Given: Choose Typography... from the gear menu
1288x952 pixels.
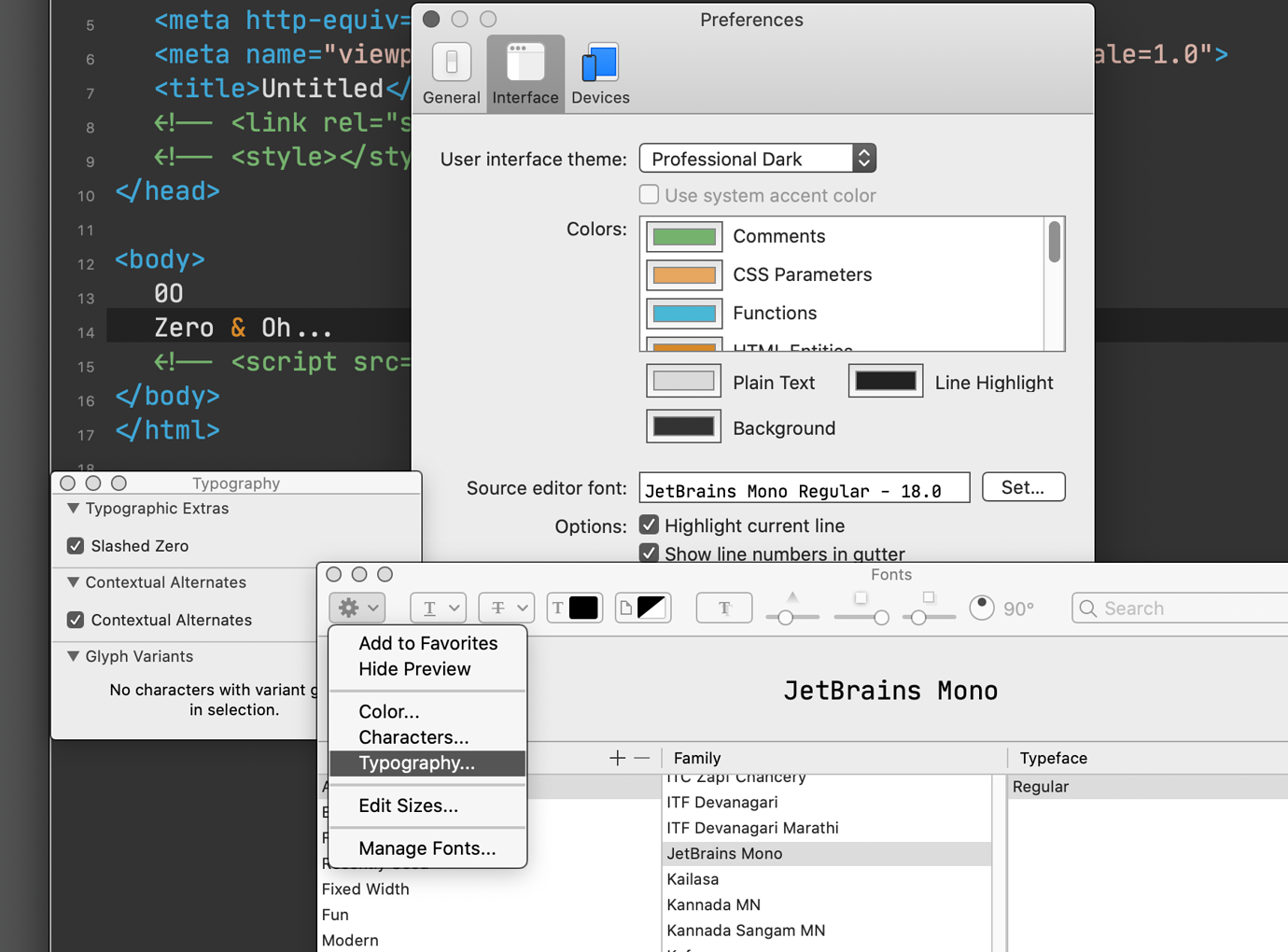Looking at the screenshot, I should (x=427, y=763).
